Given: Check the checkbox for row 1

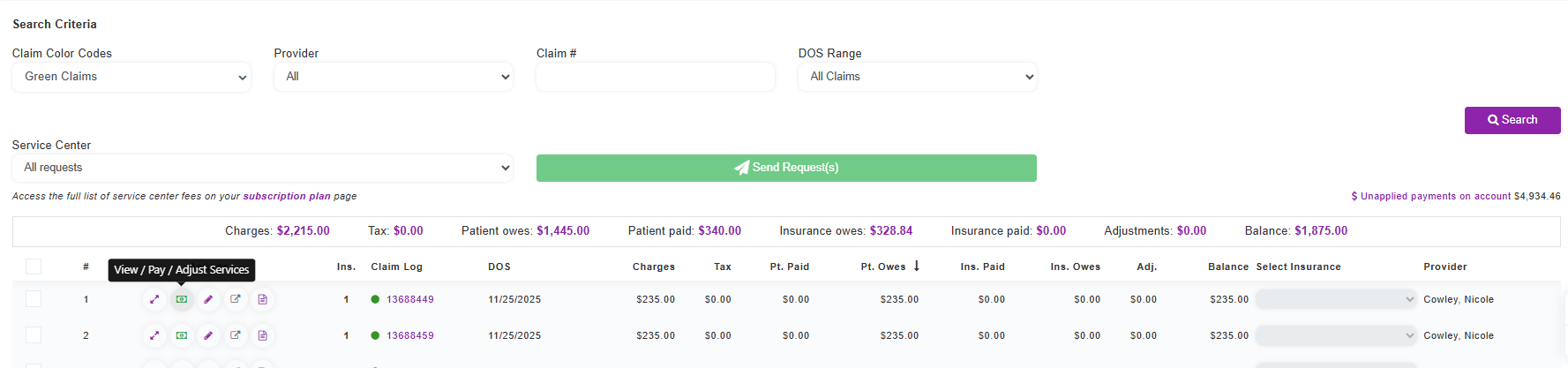Looking at the screenshot, I should [34, 299].
